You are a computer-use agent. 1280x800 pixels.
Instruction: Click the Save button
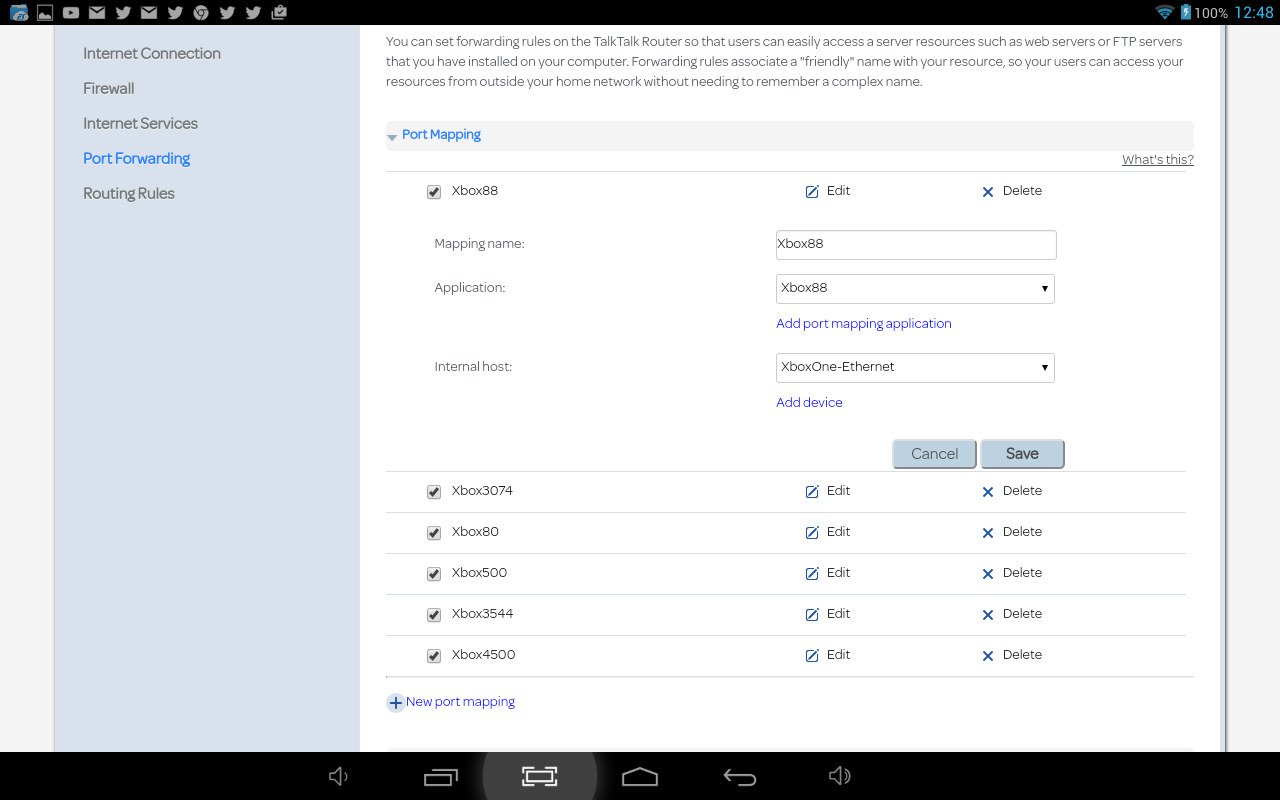pyautogui.click(x=1022, y=454)
